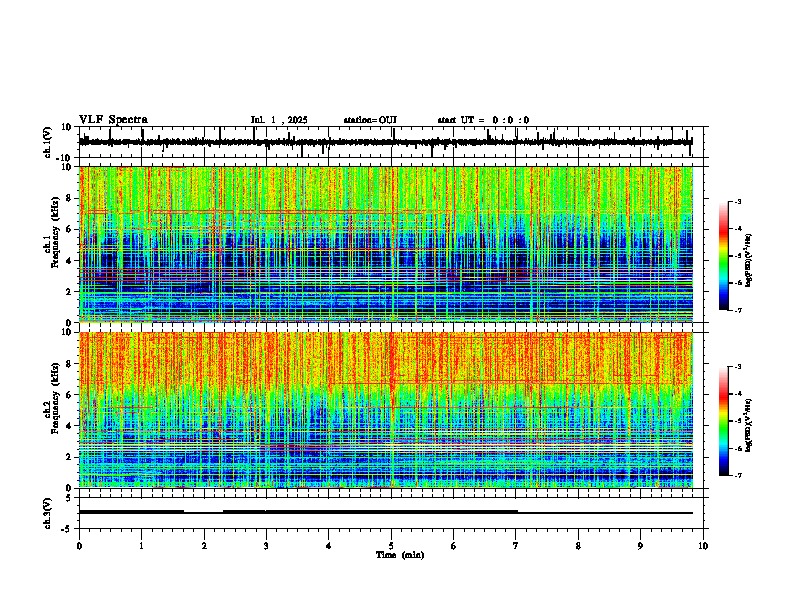Screen dimensions: 792x612
Task: Click the ch.1 PSD color scale bar
Action: (724, 256)
